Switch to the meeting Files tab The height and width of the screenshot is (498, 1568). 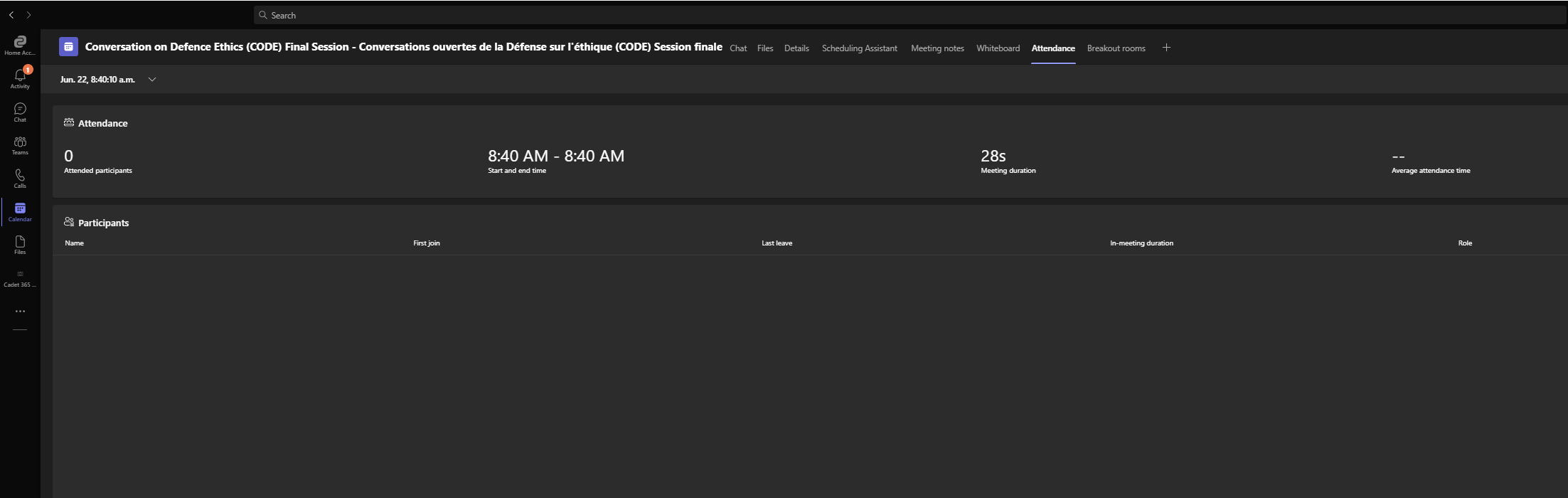tap(765, 48)
